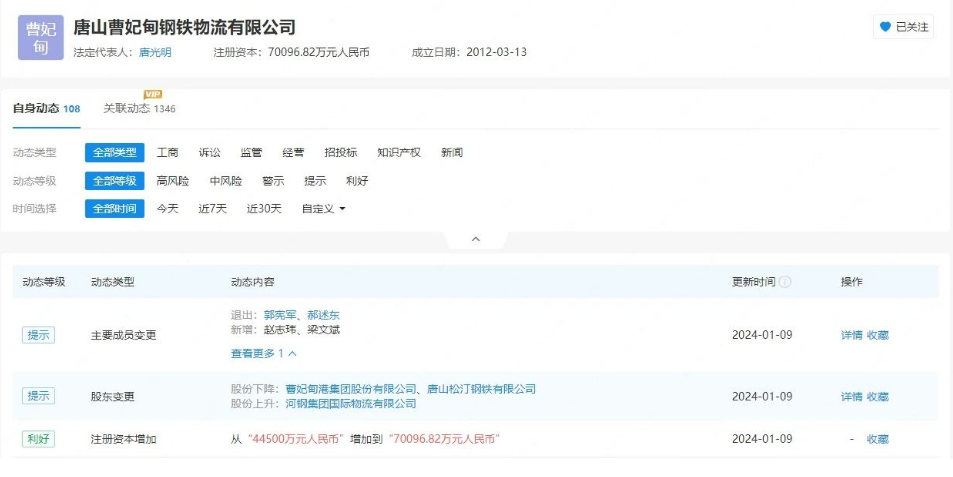Filter dynamics by 工商
This screenshot has width=953, height=477.
tap(167, 153)
